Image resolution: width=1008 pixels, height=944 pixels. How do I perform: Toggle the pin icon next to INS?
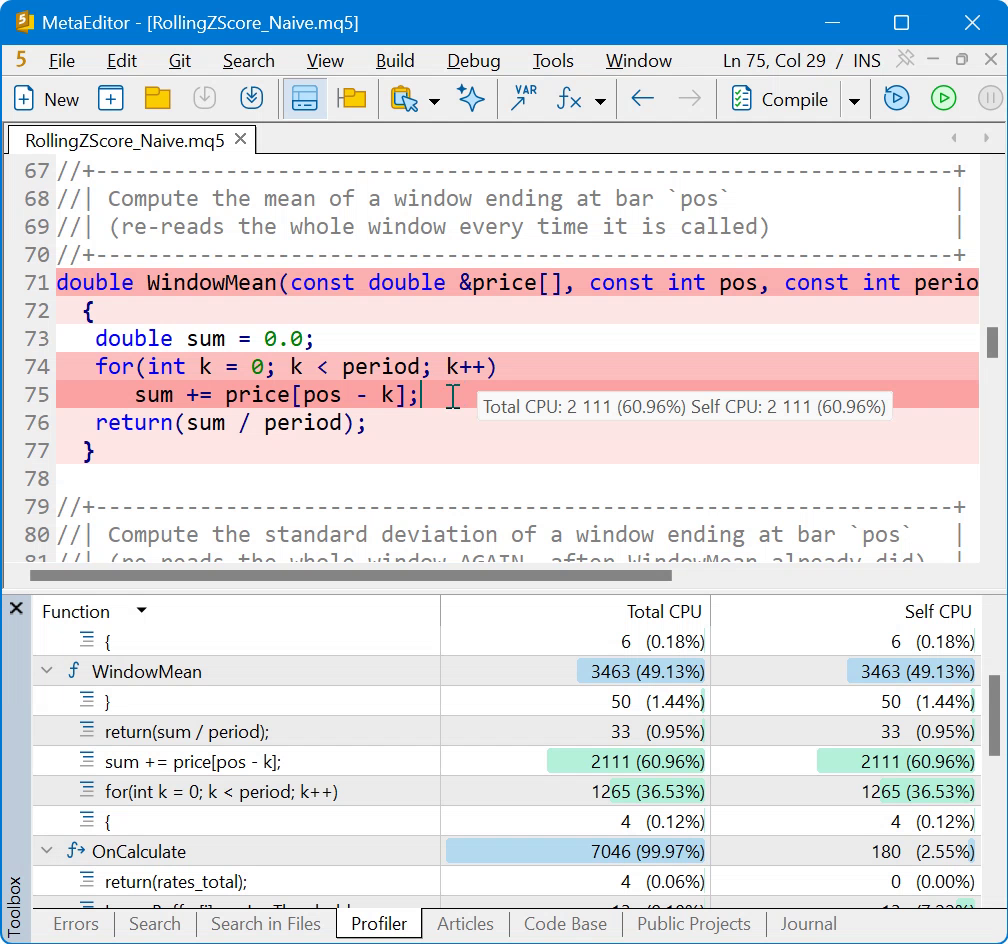point(905,59)
